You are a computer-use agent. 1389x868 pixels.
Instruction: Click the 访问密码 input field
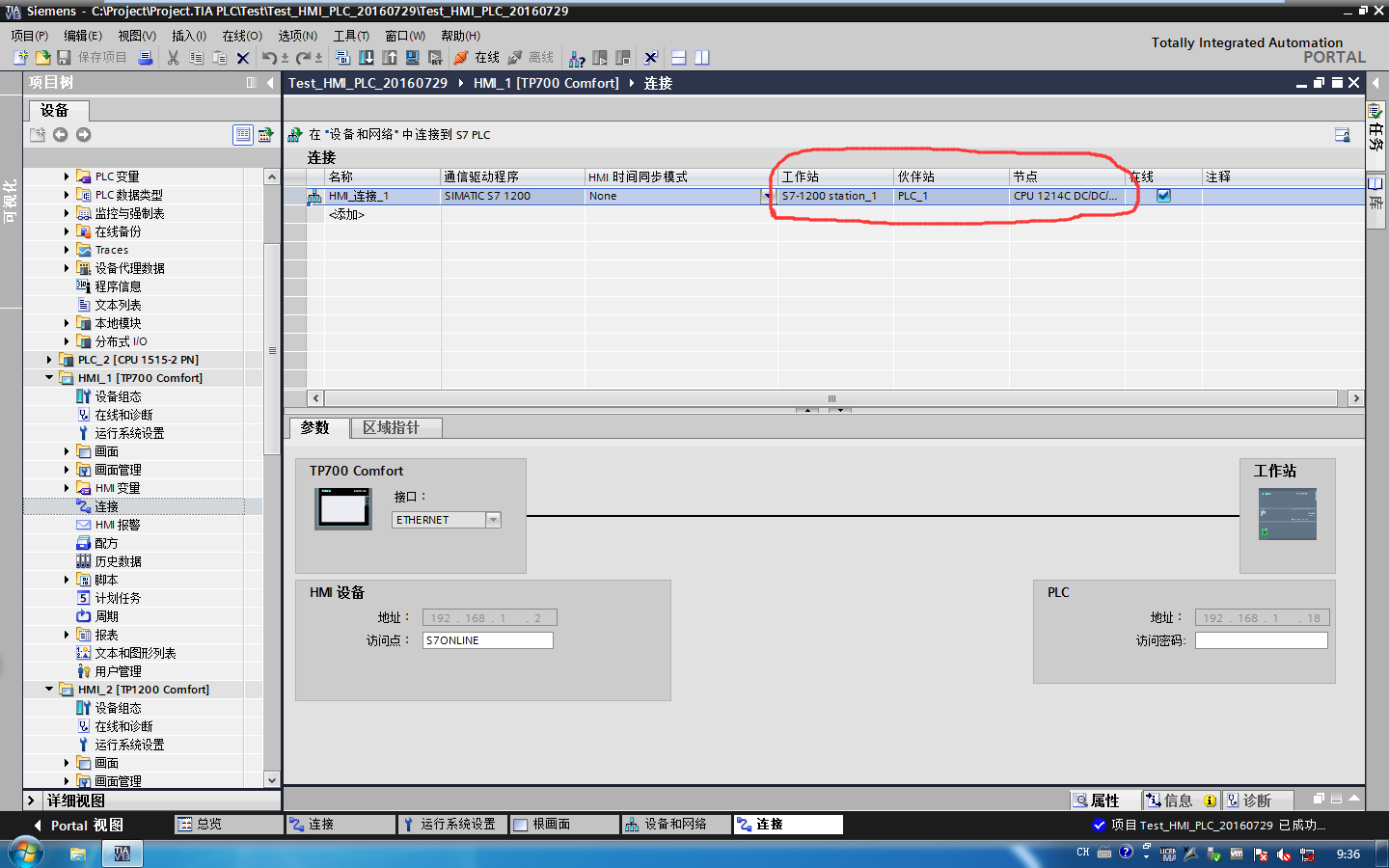(1262, 640)
